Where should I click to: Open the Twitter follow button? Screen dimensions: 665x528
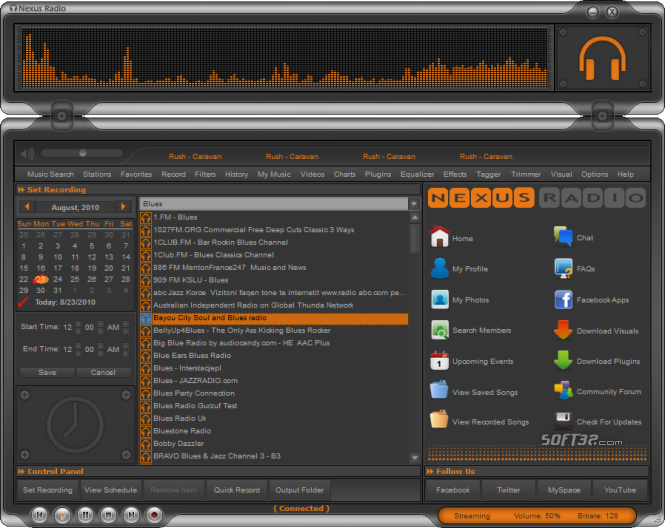(x=508, y=490)
